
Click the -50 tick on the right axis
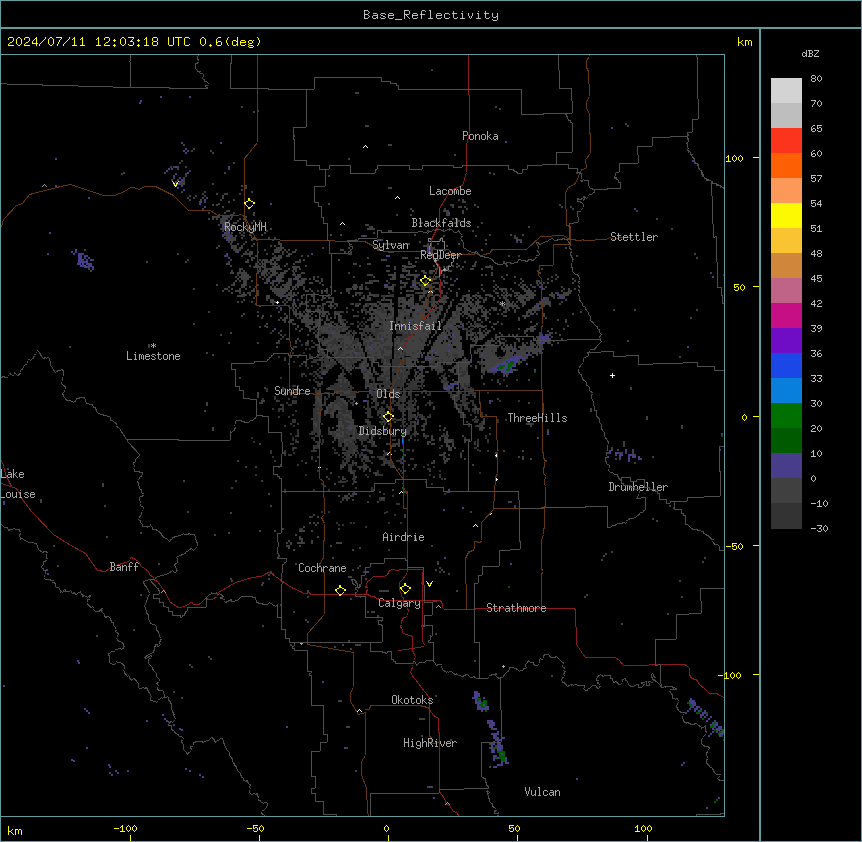[x=734, y=546]
